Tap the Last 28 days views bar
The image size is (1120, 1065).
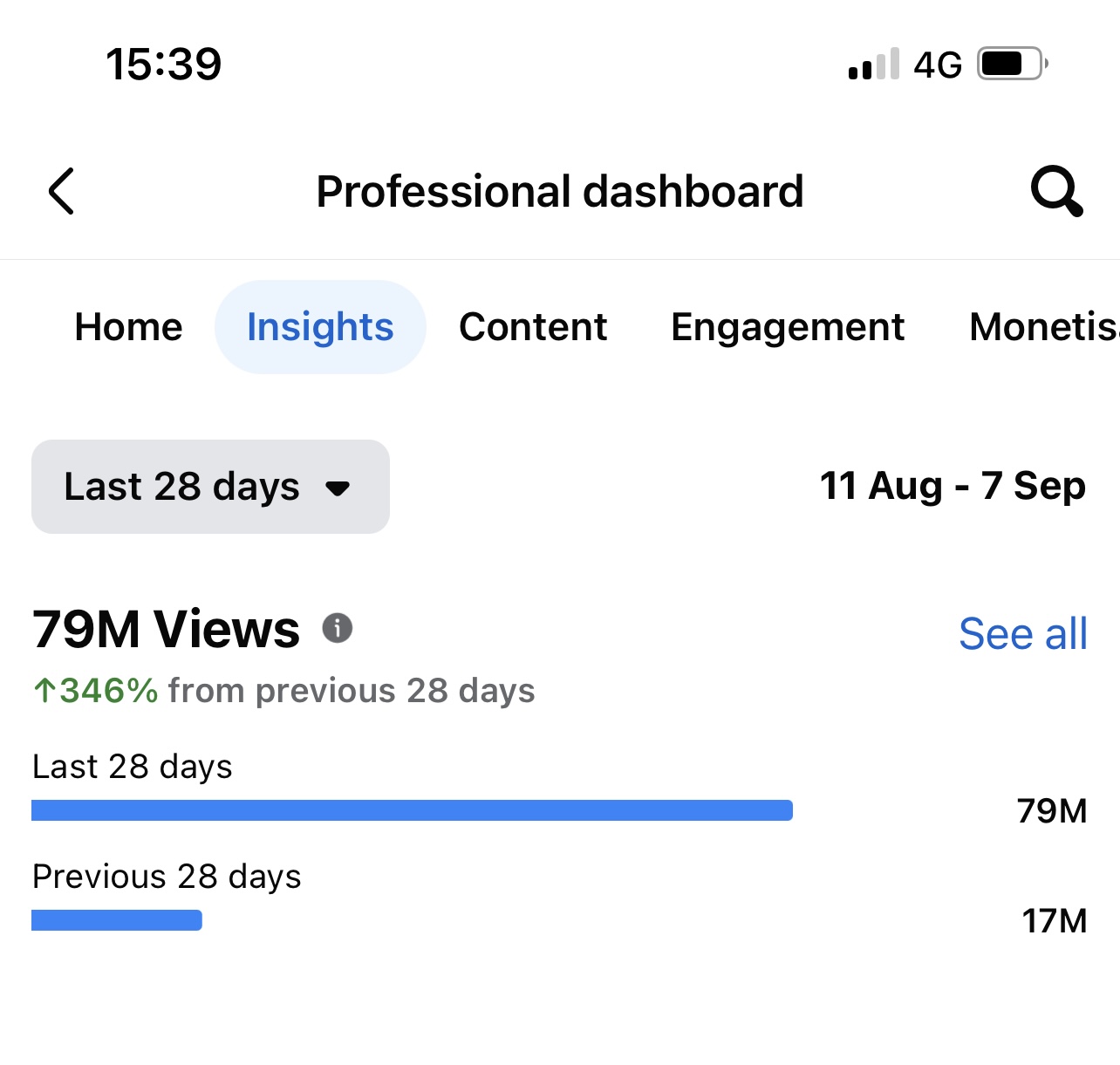(412, 810)
